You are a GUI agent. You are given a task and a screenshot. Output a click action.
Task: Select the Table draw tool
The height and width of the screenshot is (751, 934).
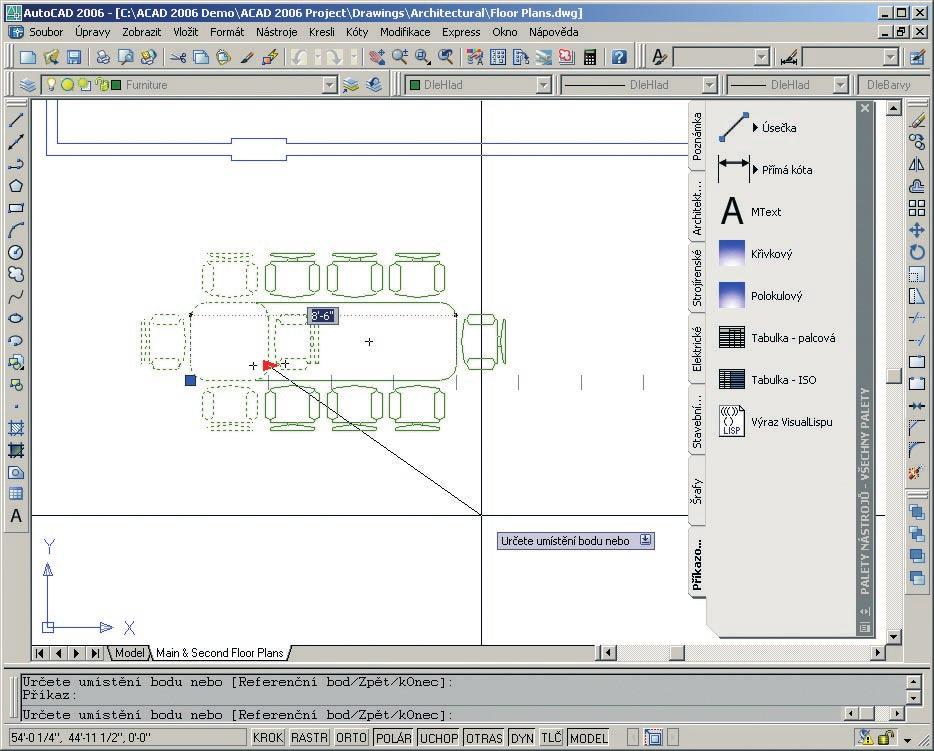click(16, 494)
